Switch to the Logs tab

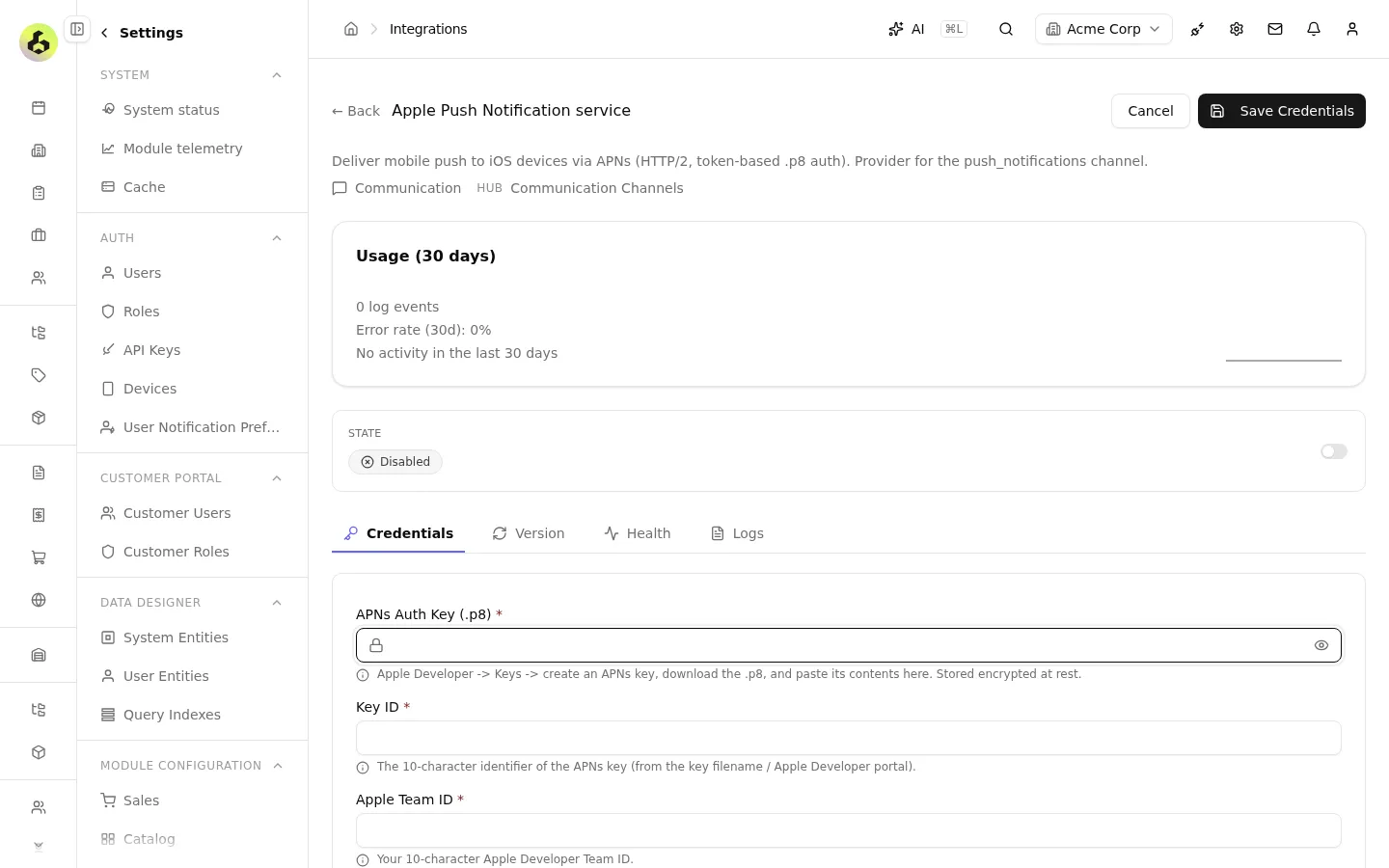[737, 533]
